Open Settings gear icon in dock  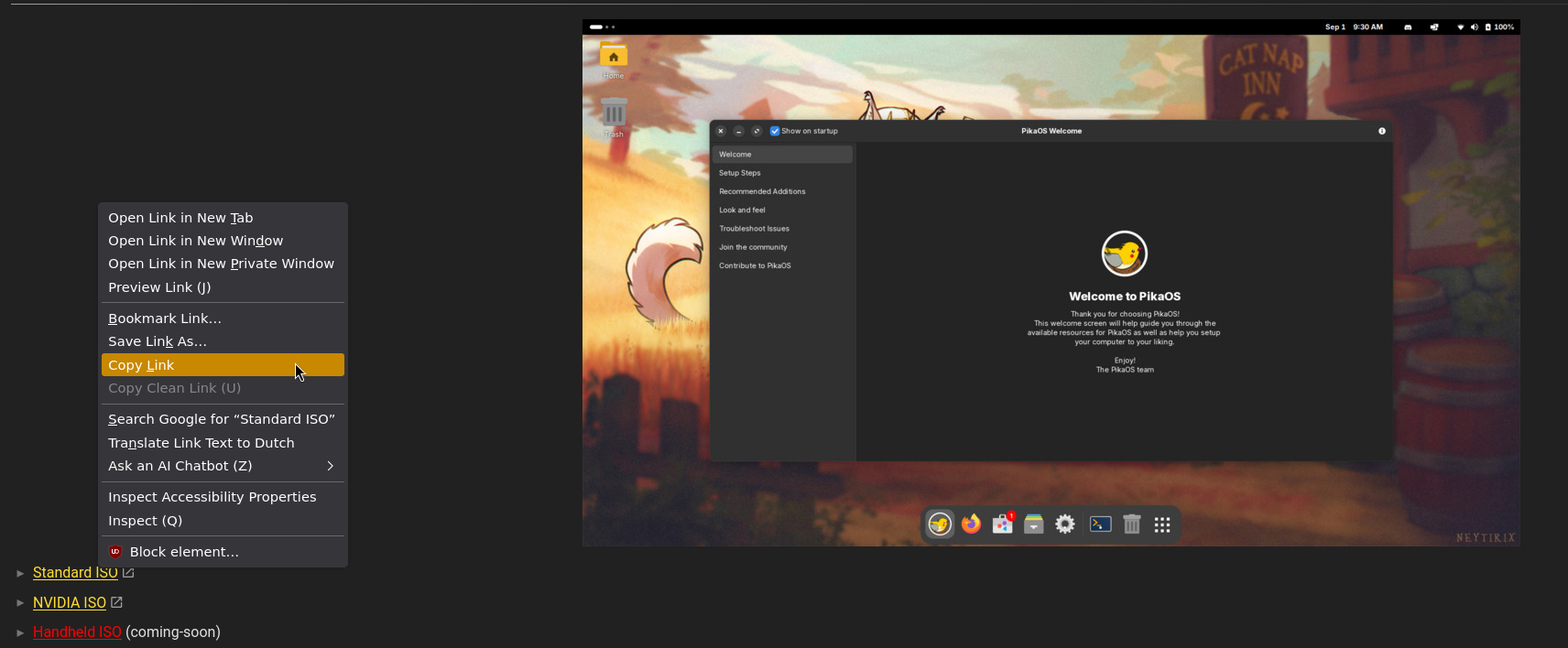(1065, 524)
